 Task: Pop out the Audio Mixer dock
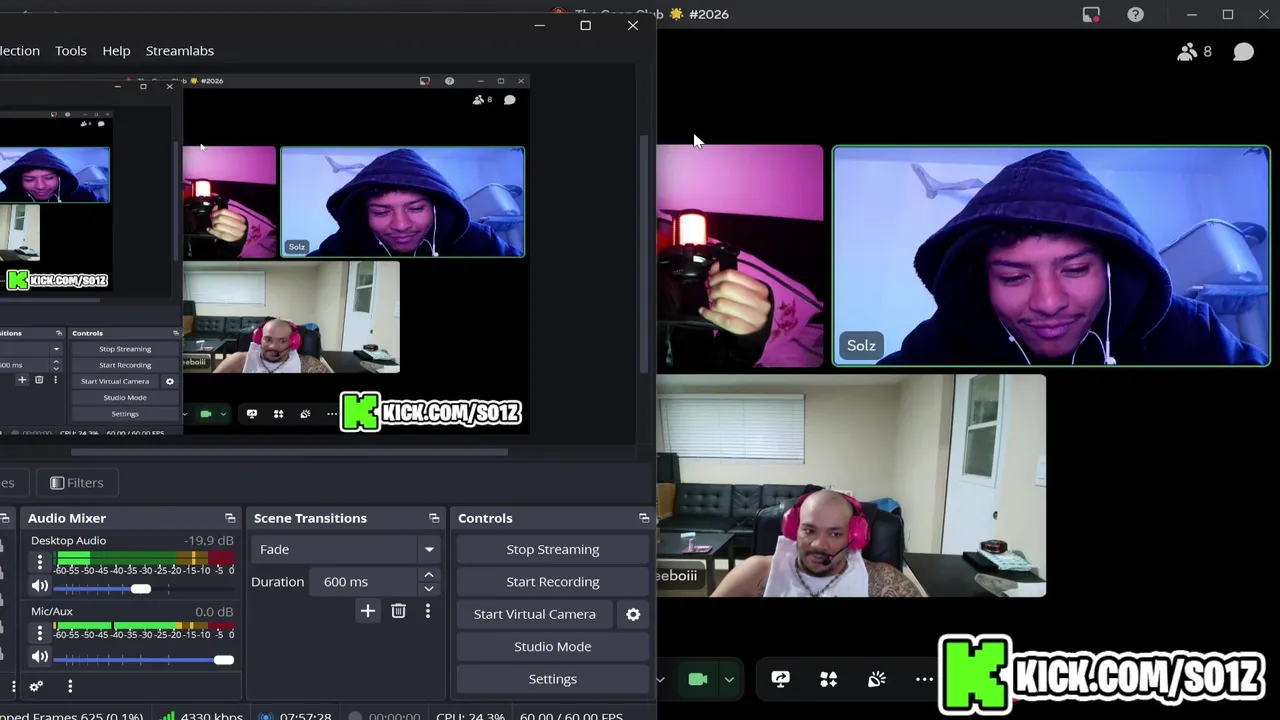pyautogui.click(x=230, y=518)
